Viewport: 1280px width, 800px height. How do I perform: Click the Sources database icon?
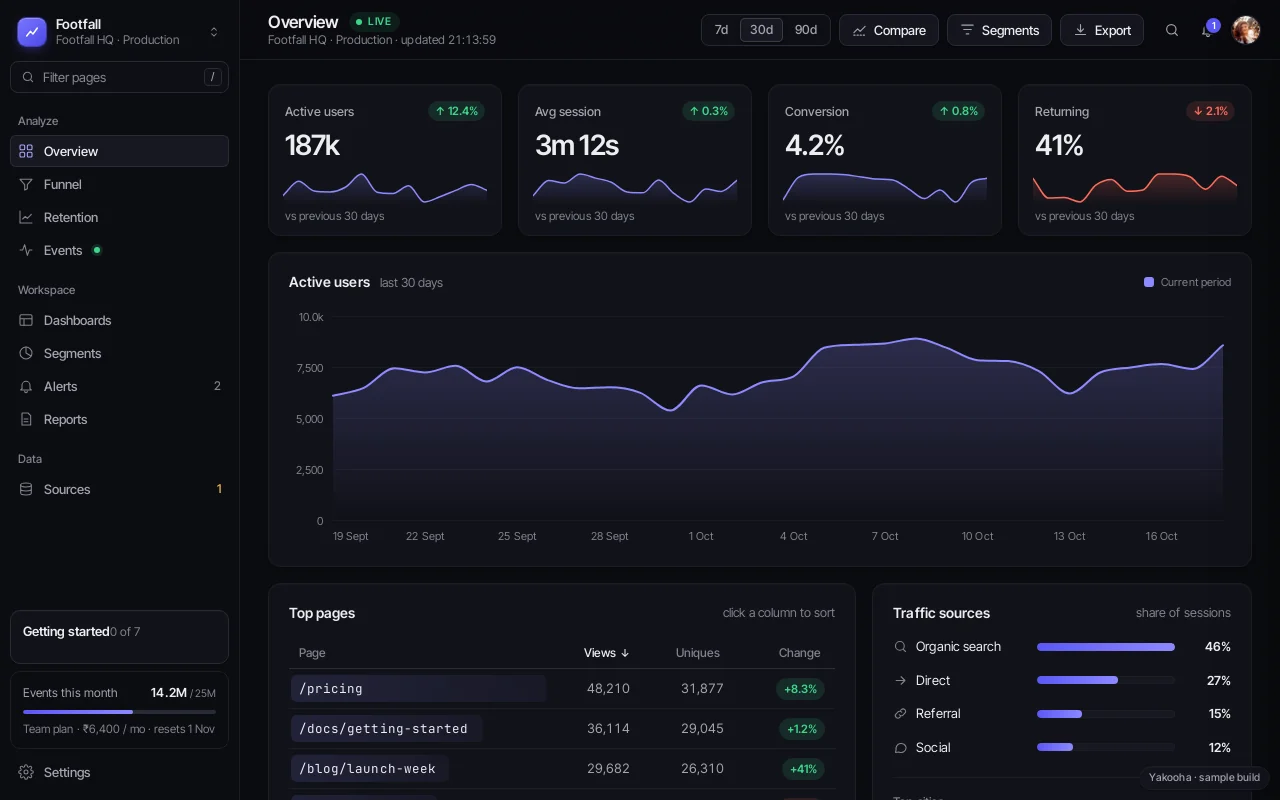(x=26, y=489)
